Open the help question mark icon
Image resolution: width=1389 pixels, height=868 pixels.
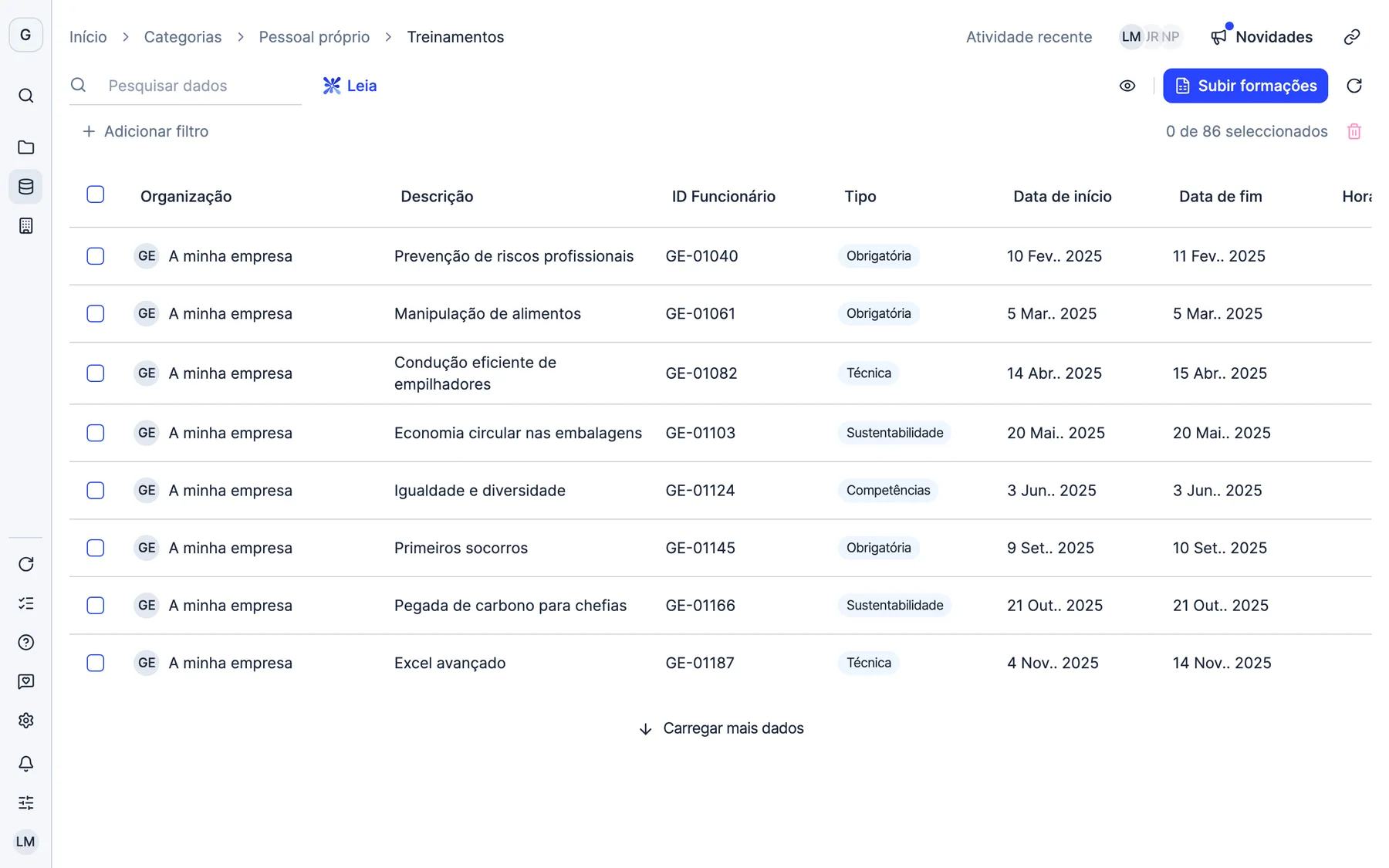[x=25, y=642]
